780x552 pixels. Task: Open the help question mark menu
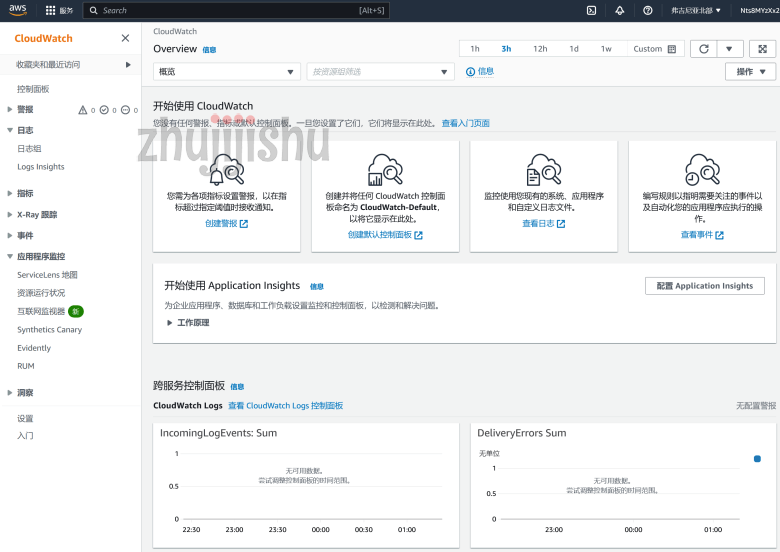[x=647, y=10]
